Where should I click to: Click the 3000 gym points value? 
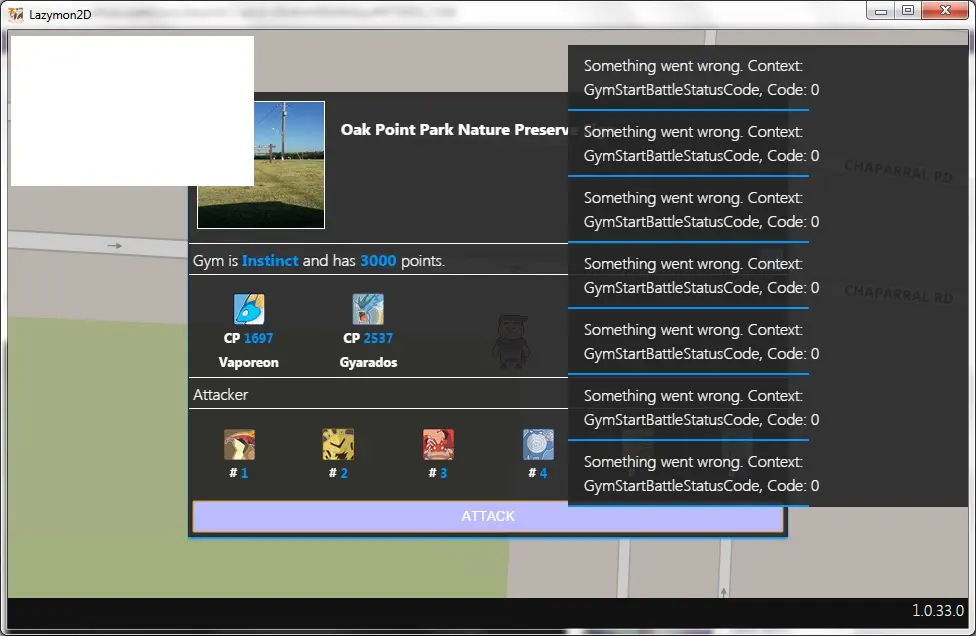tap(378, 261)
